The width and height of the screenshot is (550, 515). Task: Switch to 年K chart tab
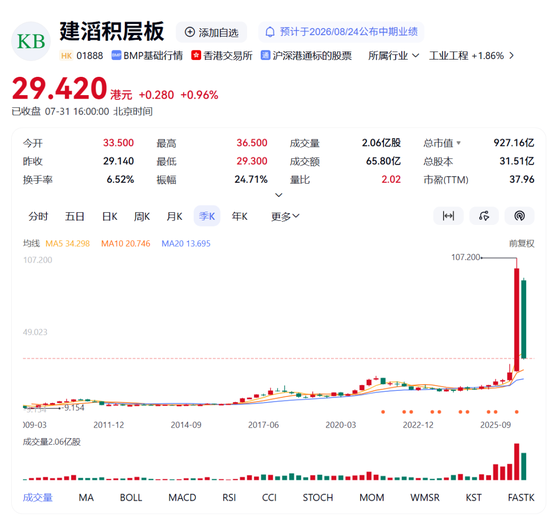tap(240, 216)
